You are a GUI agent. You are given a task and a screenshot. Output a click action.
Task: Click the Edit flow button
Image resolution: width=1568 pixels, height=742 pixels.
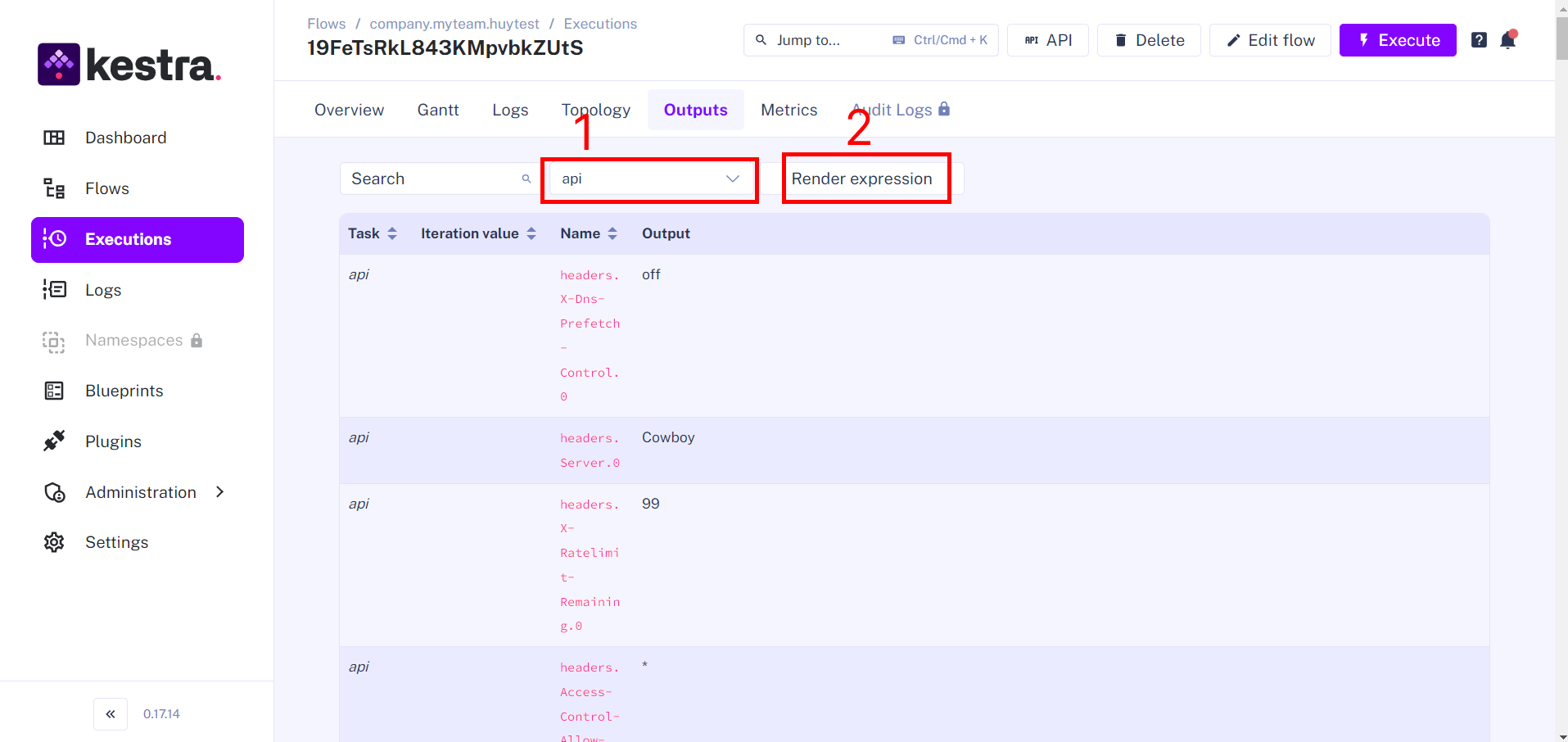point(1270,40)
